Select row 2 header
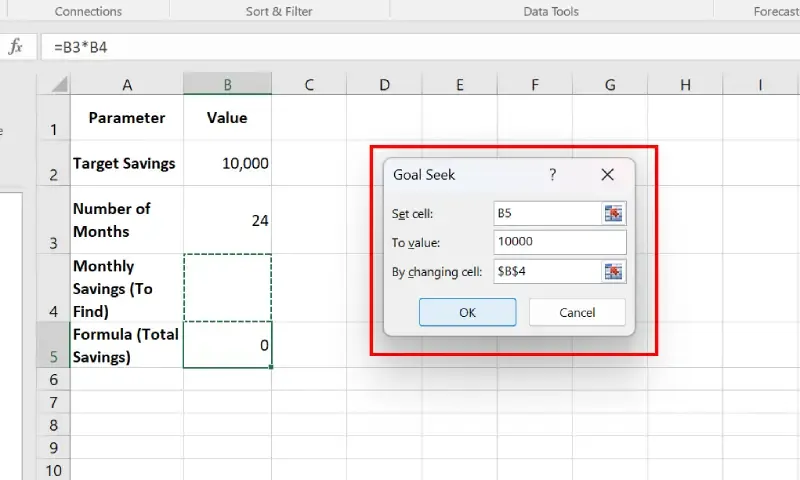The height and width of the screenshot is (480, 800). (54, 163)
